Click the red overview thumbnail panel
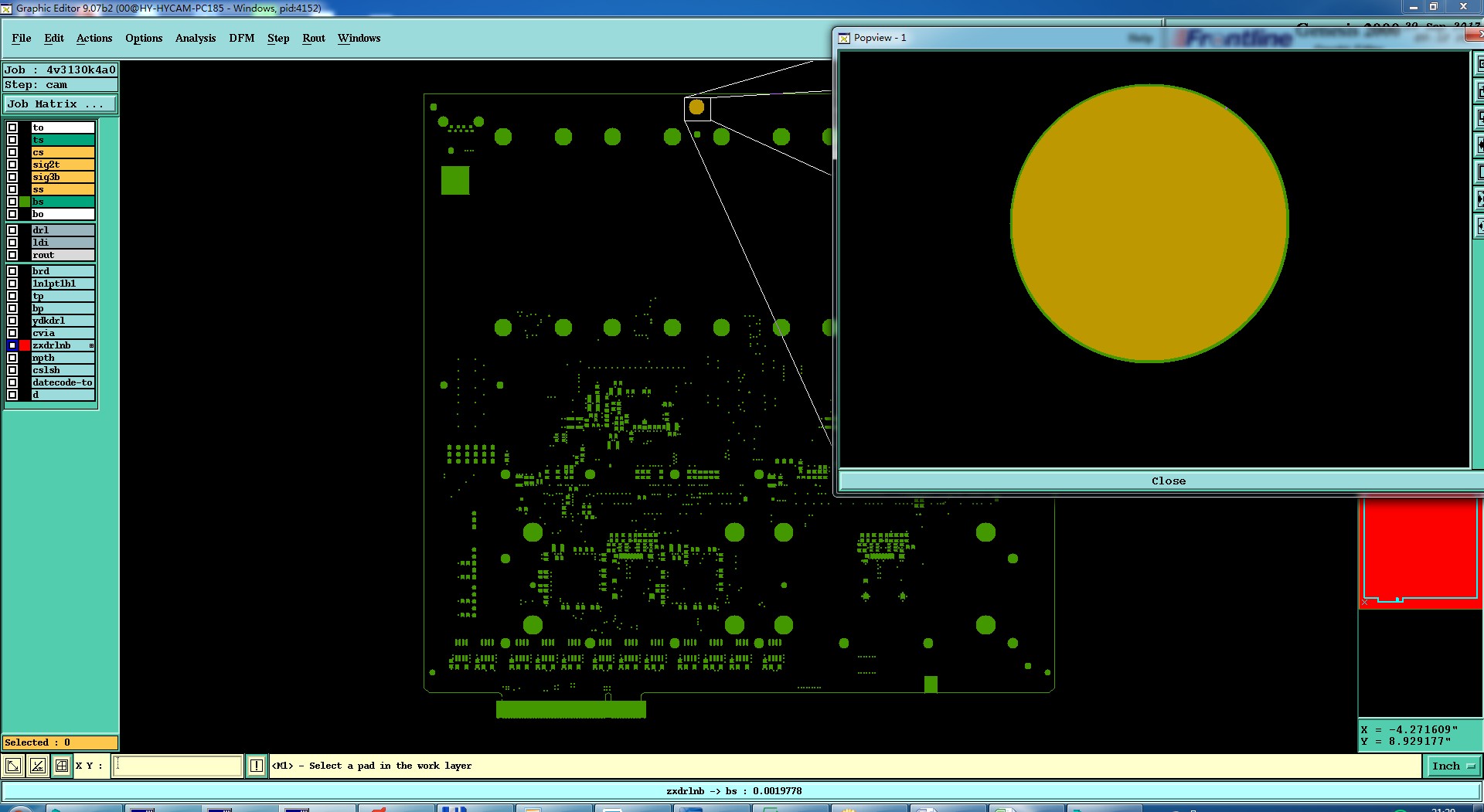This screenshot has height=812, width=1484. pos(1421,552)
